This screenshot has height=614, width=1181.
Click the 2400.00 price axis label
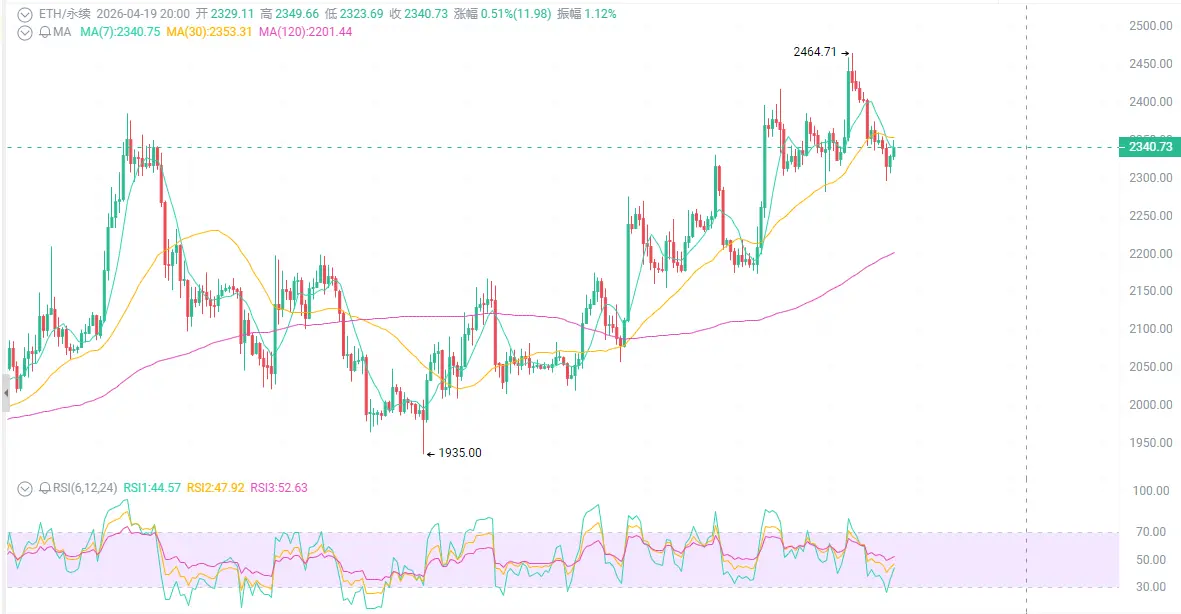1151,102
